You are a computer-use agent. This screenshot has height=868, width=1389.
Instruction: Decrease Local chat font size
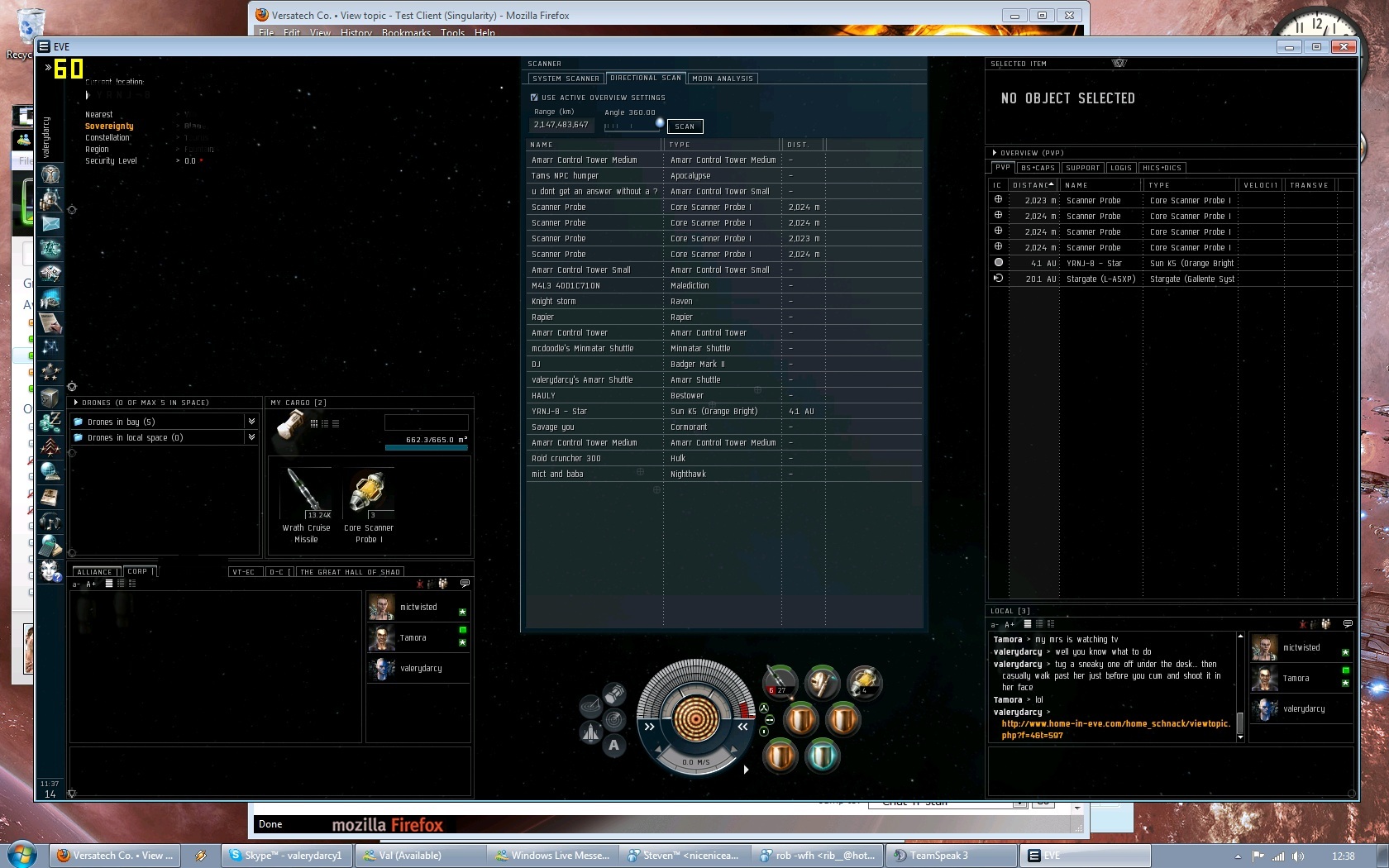coord(995,625)
